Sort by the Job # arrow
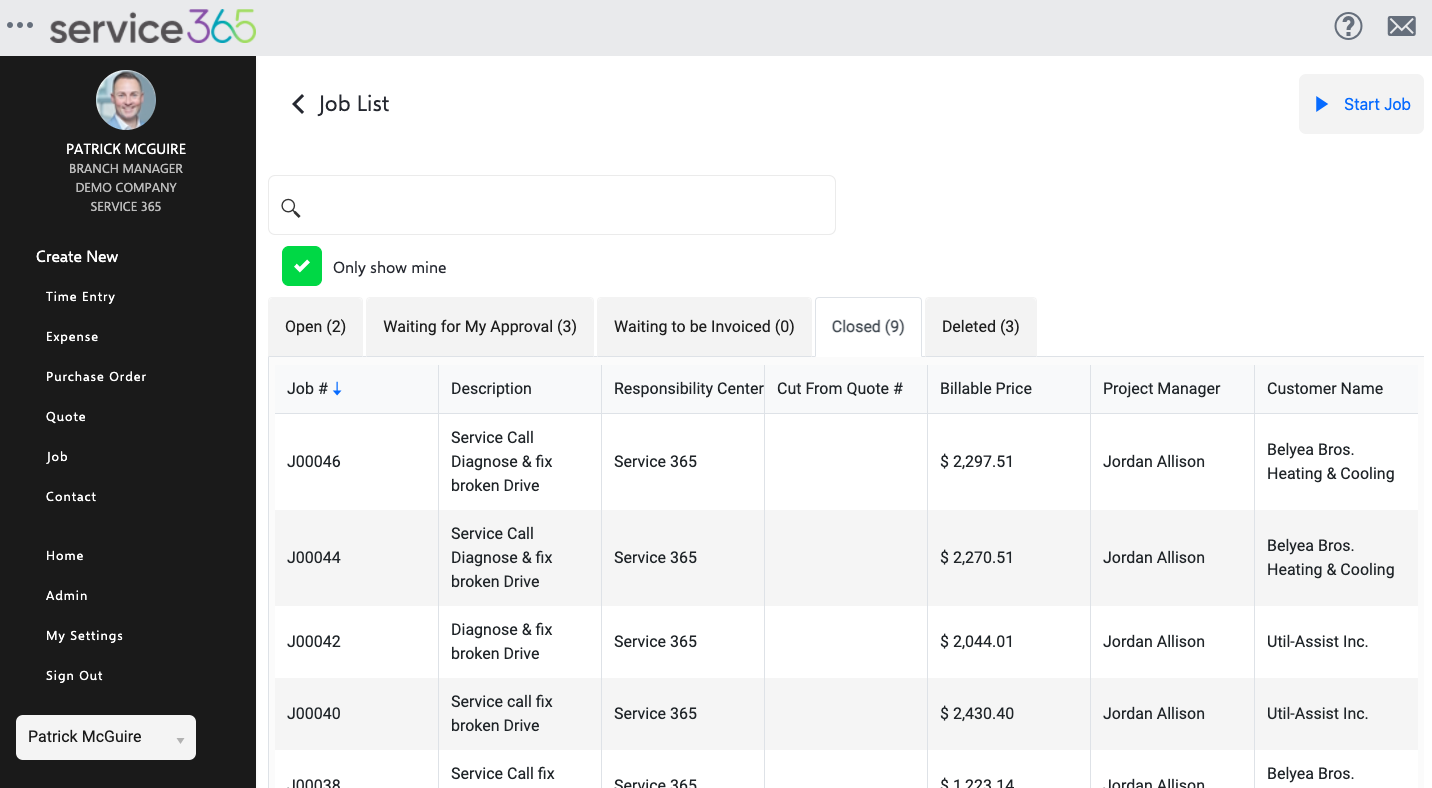The image size is (1432, 788). click(337, 389)
